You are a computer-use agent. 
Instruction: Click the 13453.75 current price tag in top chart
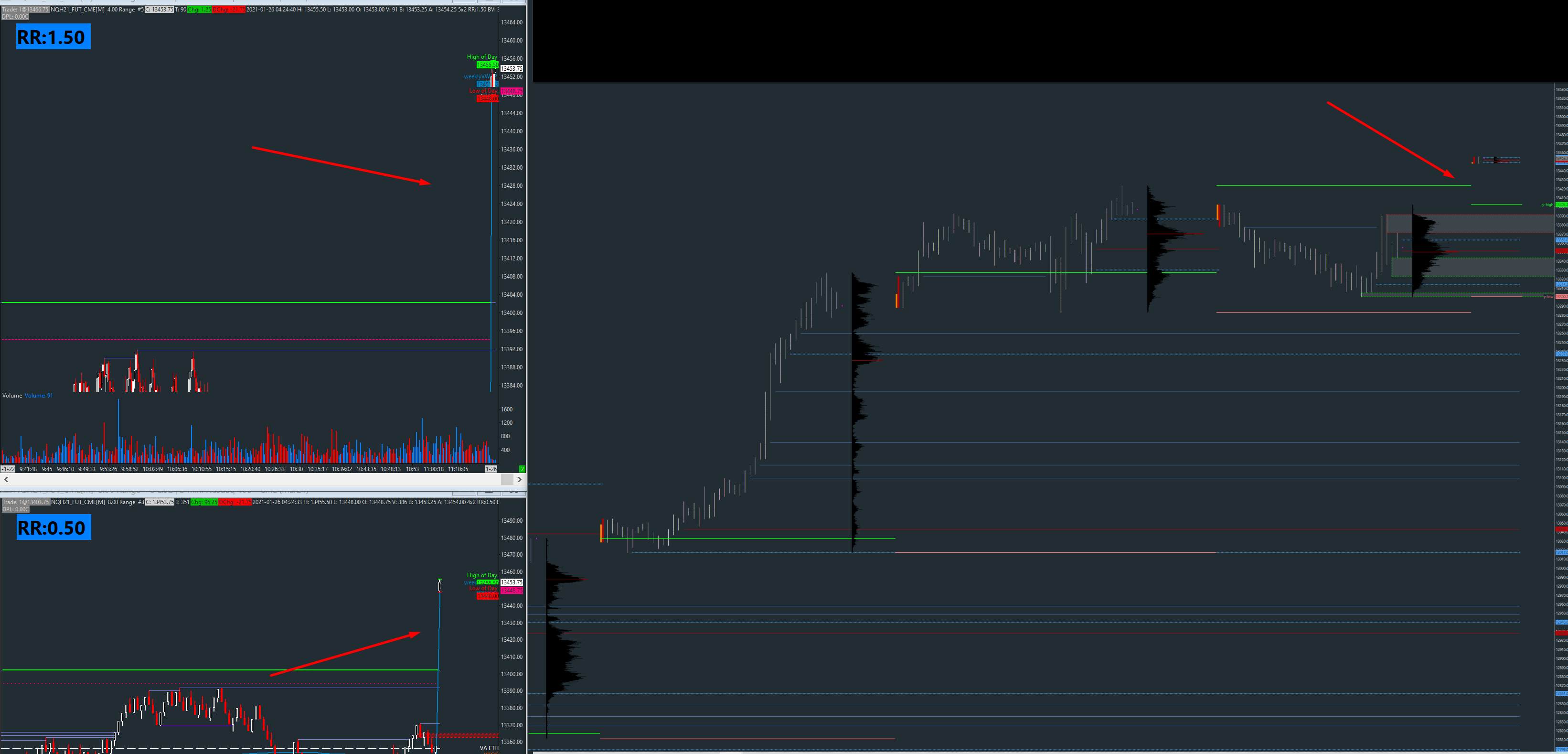512,69
